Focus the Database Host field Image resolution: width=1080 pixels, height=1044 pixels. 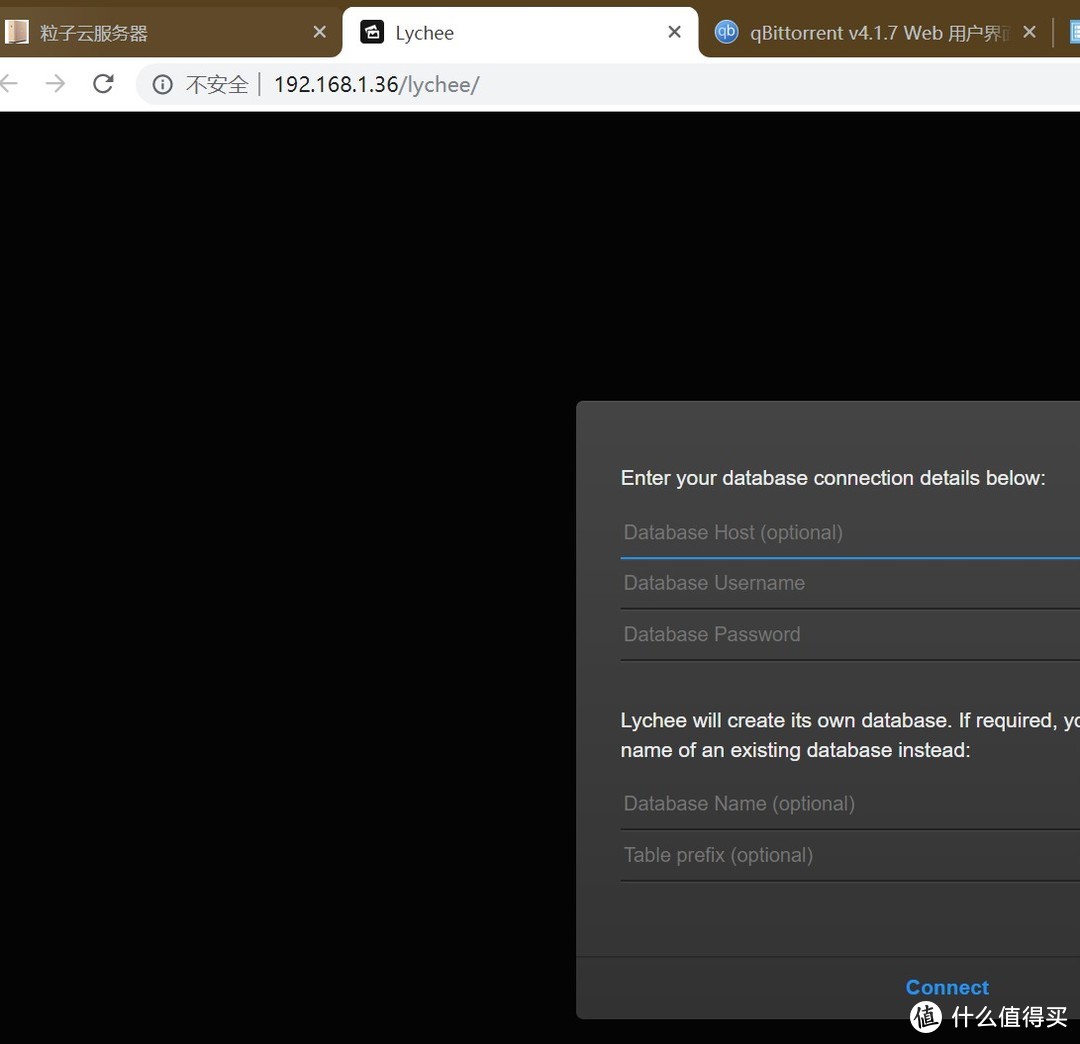click(850, 532)
